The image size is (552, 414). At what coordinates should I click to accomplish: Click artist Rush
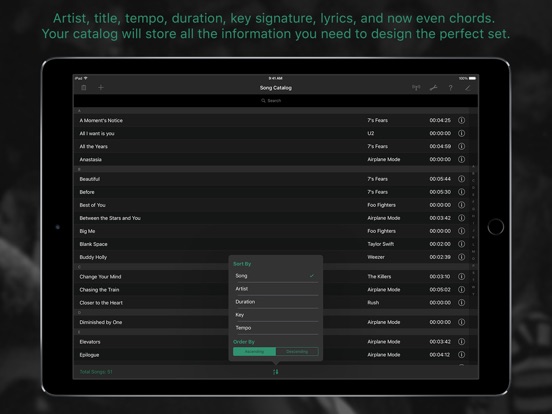pos(373,303)
